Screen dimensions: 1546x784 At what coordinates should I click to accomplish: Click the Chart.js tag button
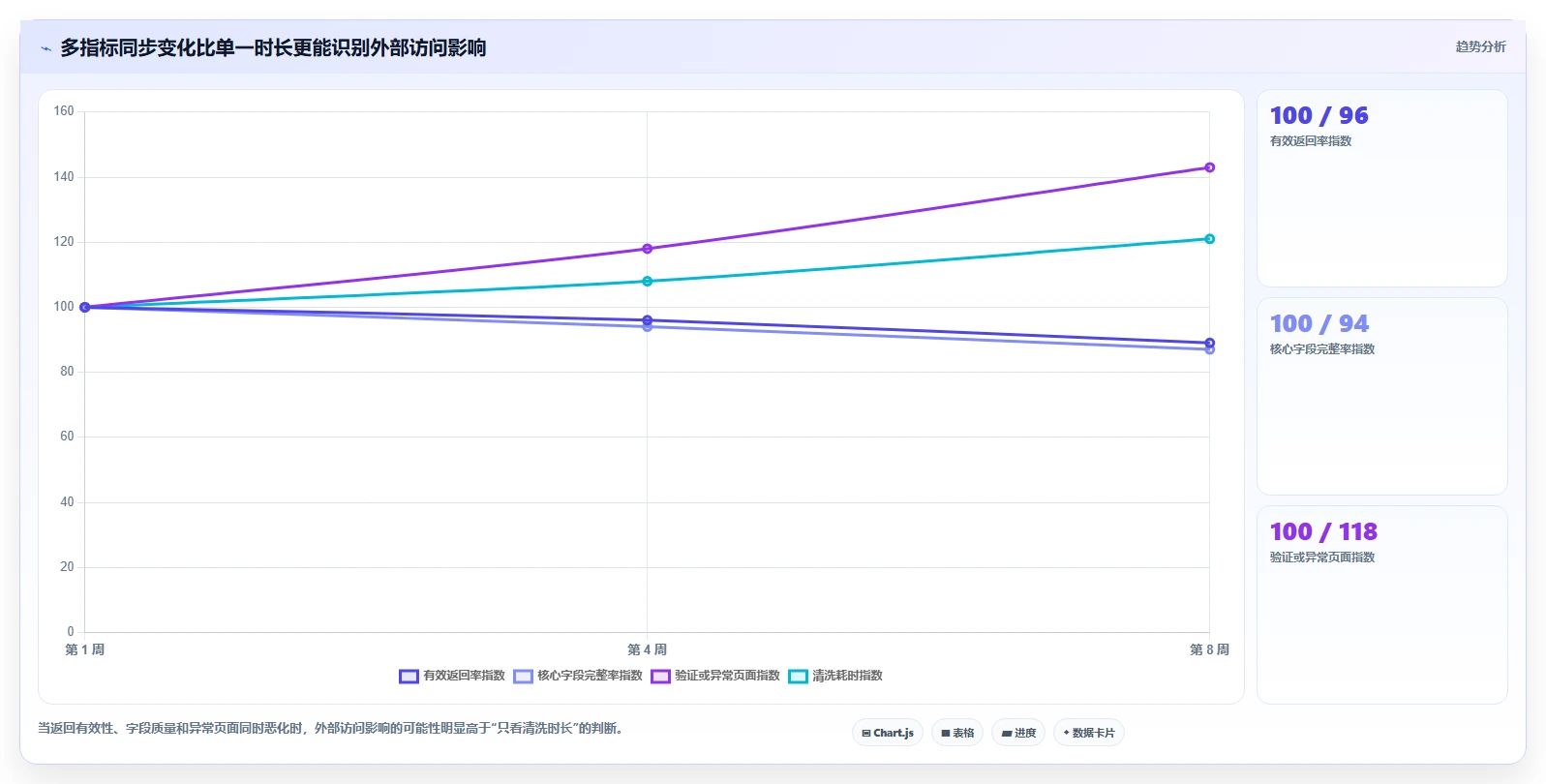(888, 733)
